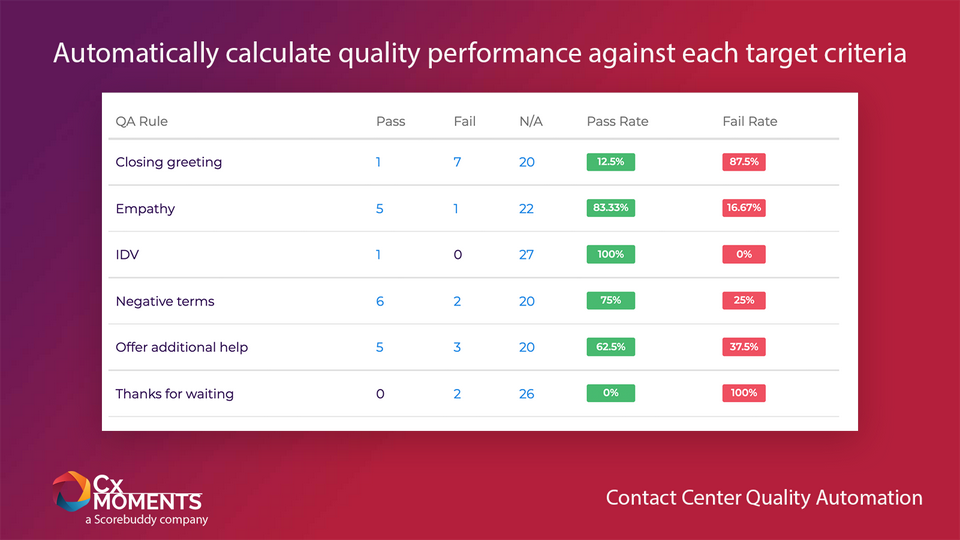Click the QA Rule column header
Screen dimensions: 960x540
pyautogui.click(x=141, y=121)
